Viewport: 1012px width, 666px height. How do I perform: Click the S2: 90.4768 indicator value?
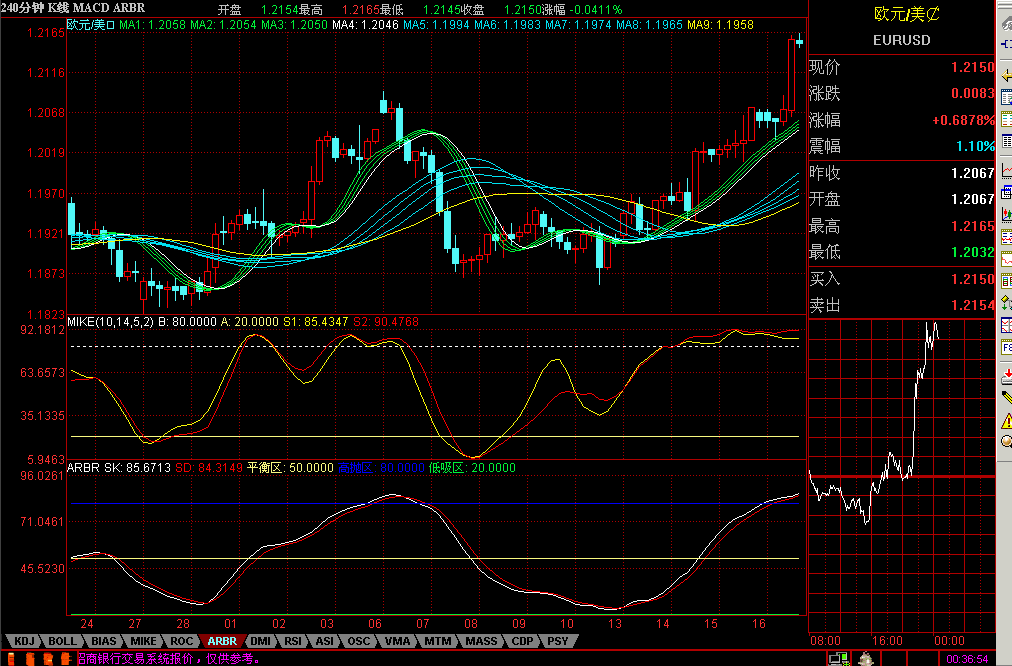click(x=386, y=321)
